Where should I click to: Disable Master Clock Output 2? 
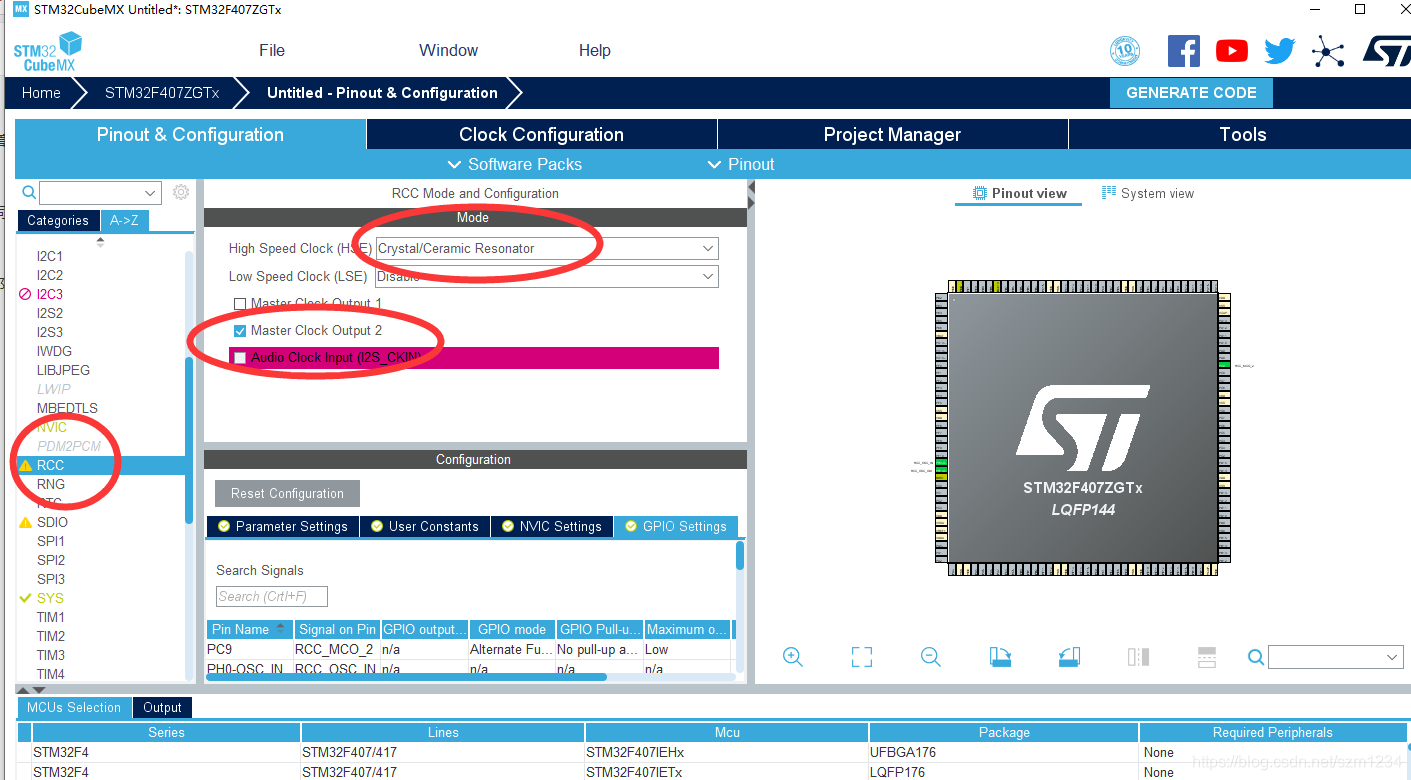239,330
